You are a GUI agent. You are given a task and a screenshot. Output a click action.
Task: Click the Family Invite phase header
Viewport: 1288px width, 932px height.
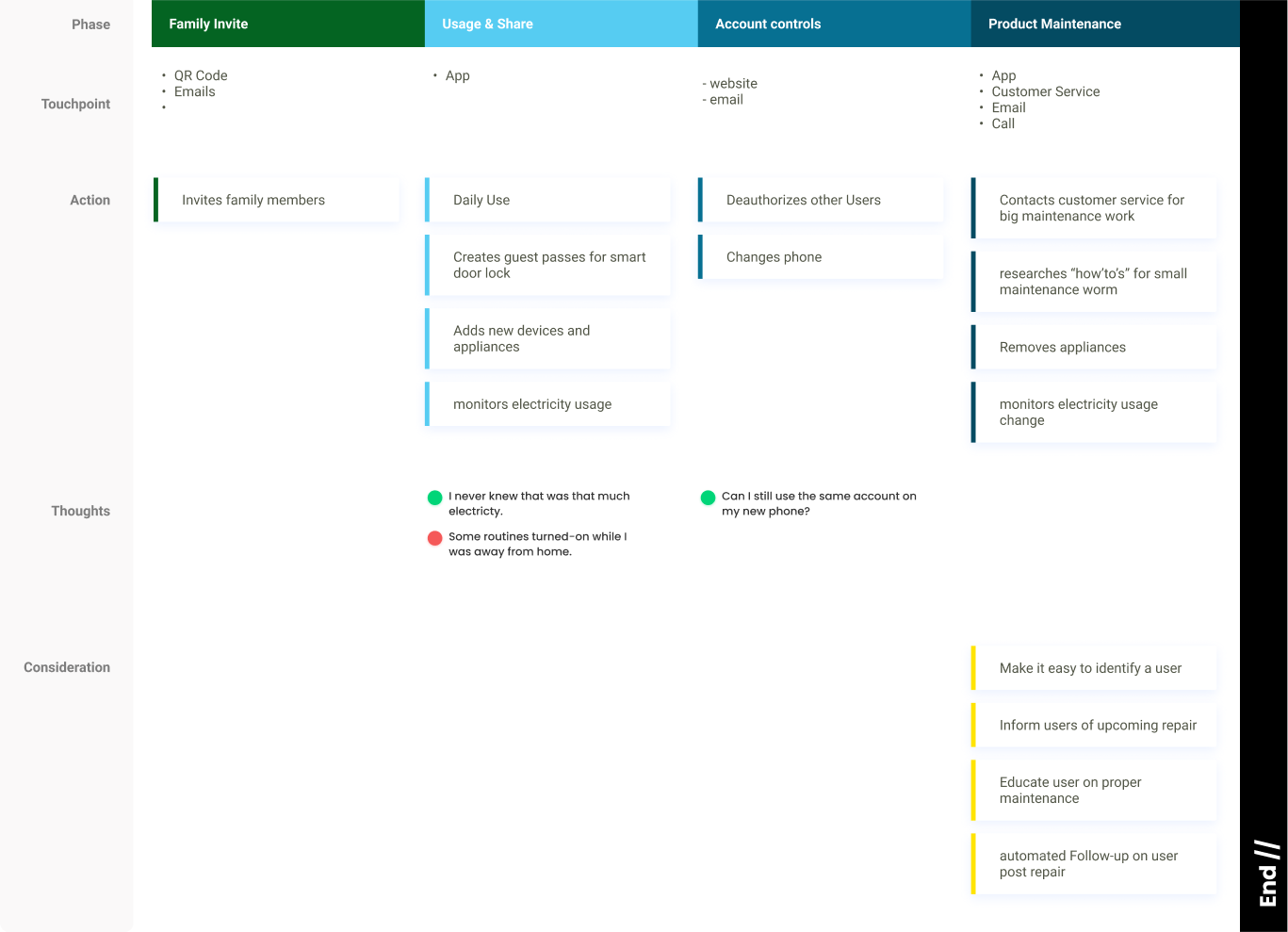288,24
